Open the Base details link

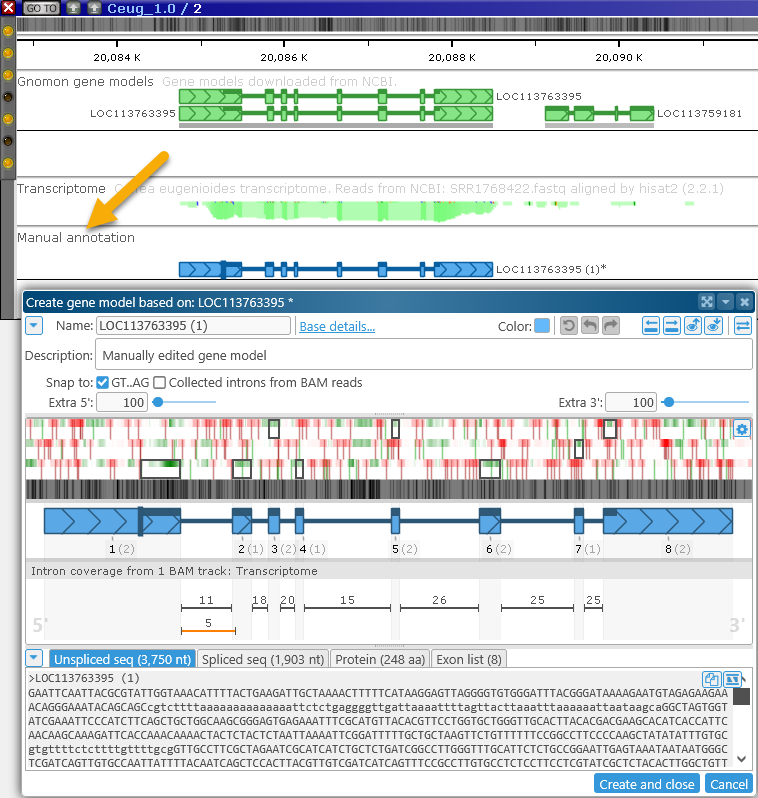(337, 326)
